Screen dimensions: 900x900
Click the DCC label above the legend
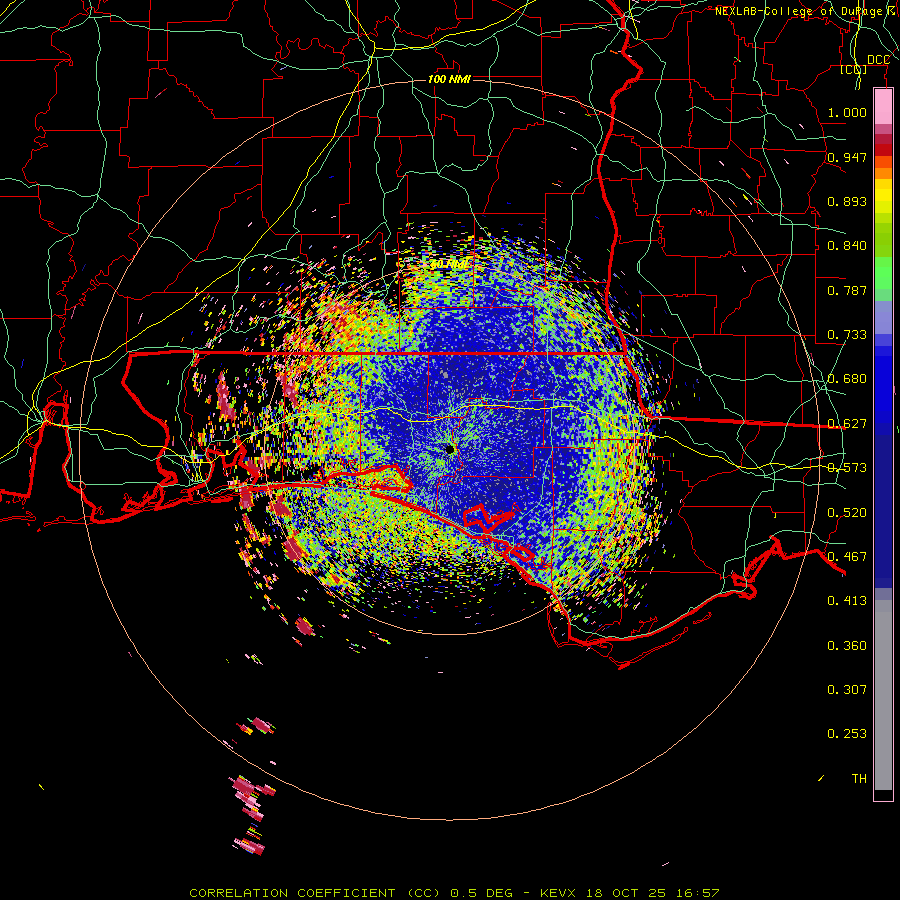click(x=878, y=60)
